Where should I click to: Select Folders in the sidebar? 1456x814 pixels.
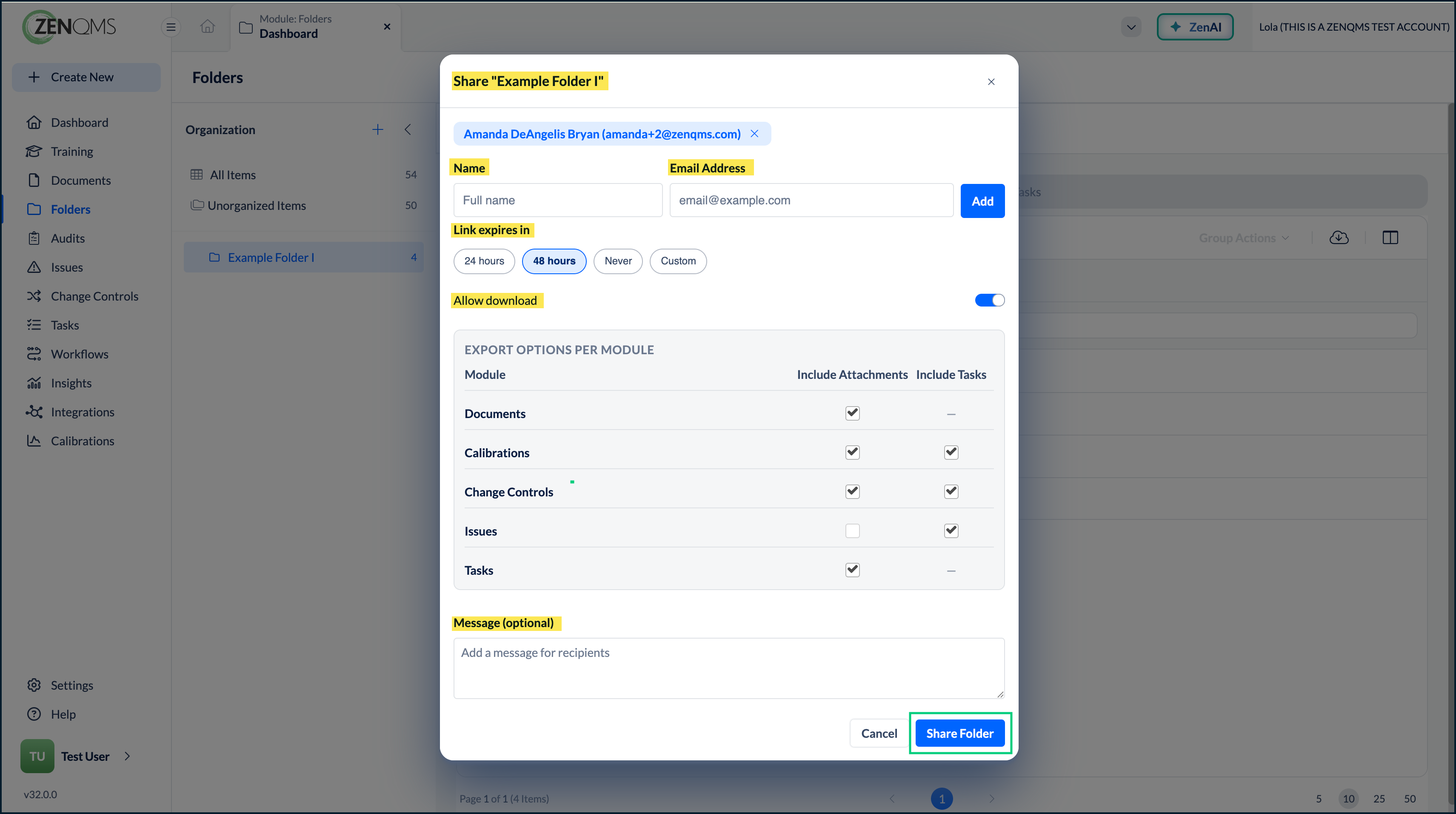(x=71, y=209)
